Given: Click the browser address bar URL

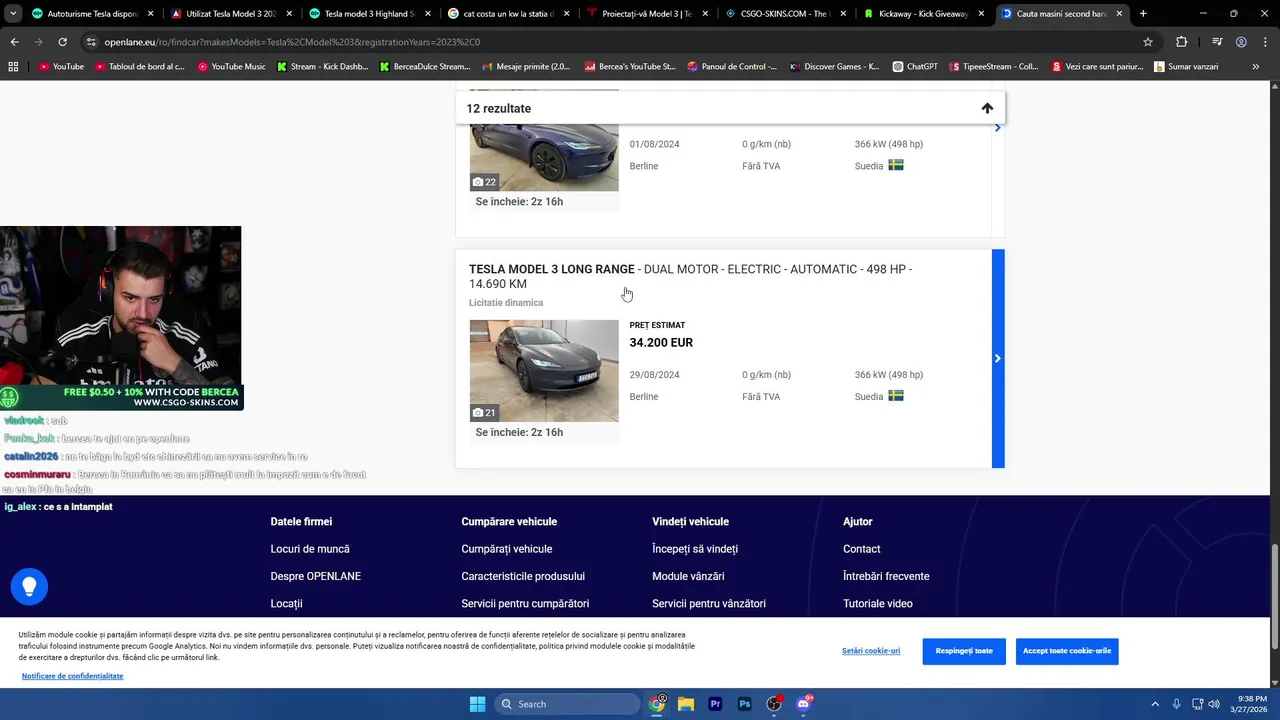Looking at the screenshot, I should click(x=292, y=42).
